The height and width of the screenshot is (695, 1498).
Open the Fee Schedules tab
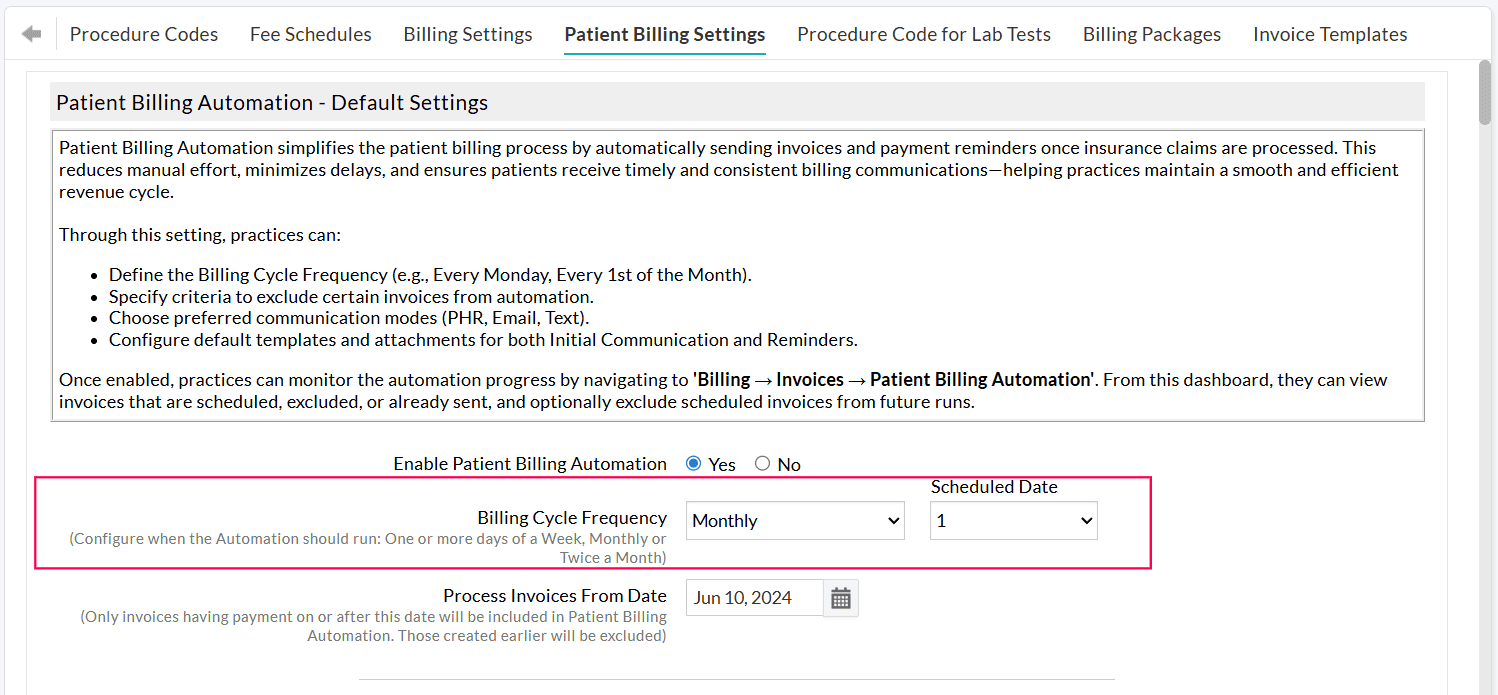(310, 33)
